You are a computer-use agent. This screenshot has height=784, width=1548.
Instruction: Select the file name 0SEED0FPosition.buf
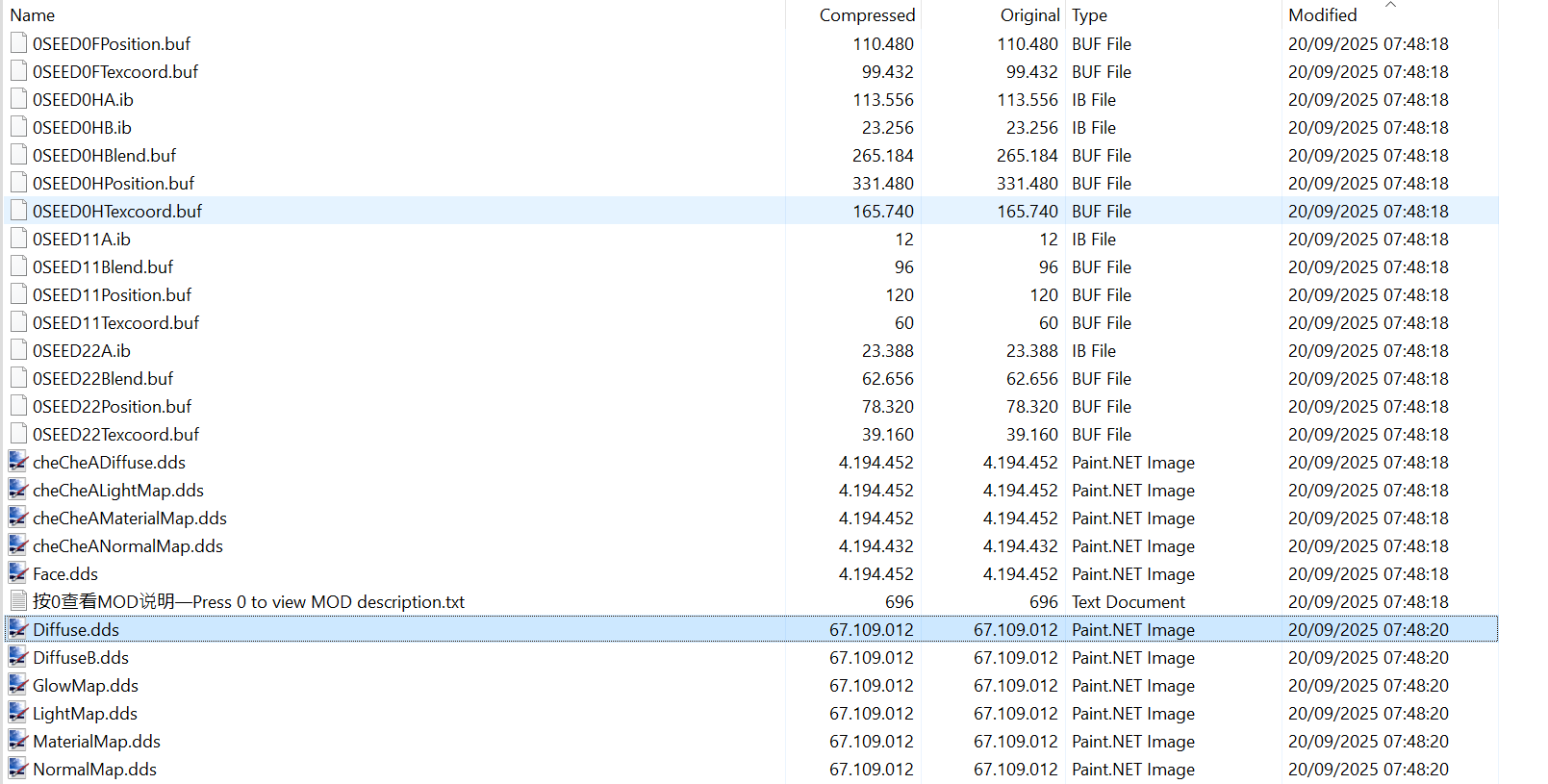pyautogui.click(x=112, y=43)
